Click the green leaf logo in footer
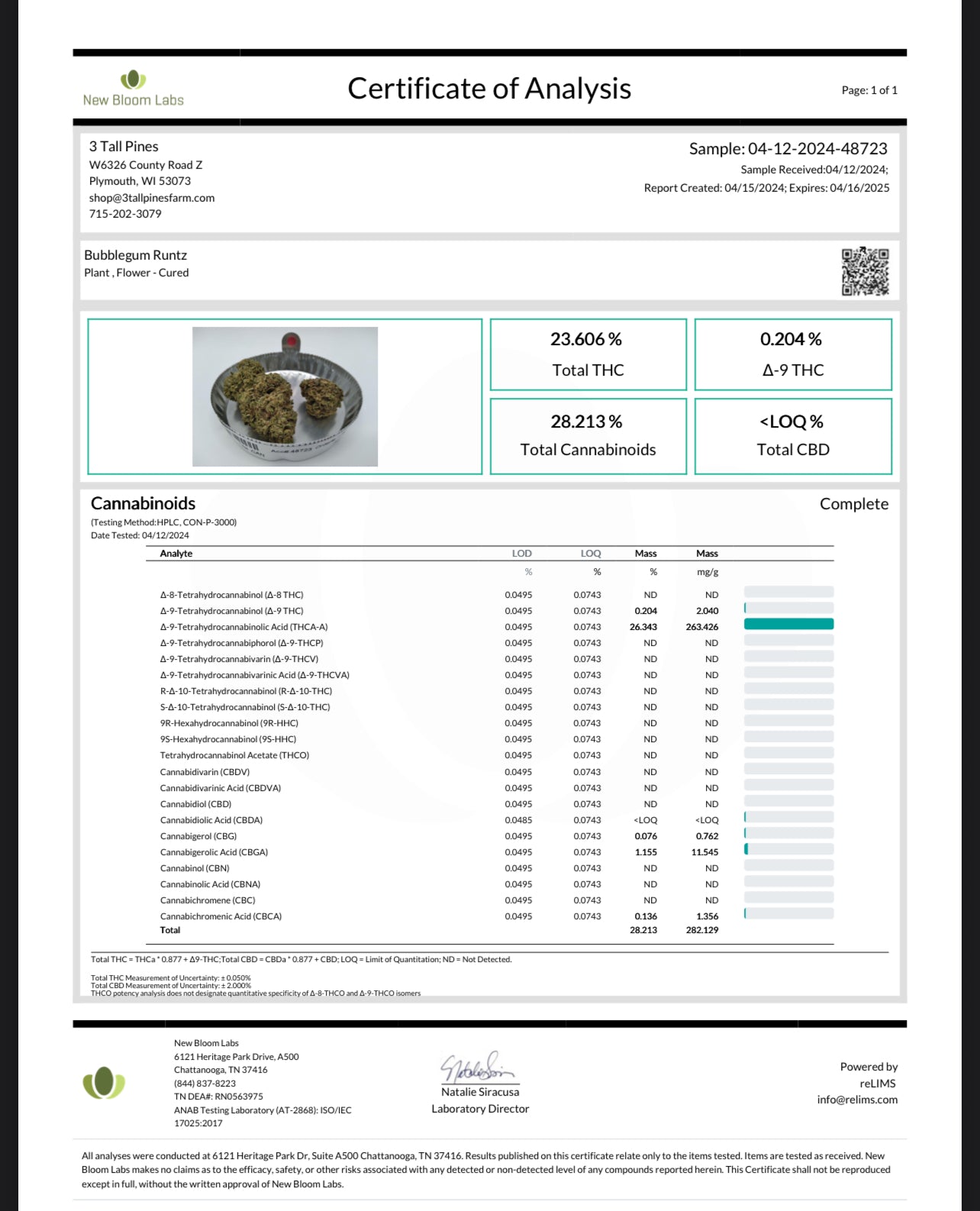The image size is (980, 1211). point(104,1083)
